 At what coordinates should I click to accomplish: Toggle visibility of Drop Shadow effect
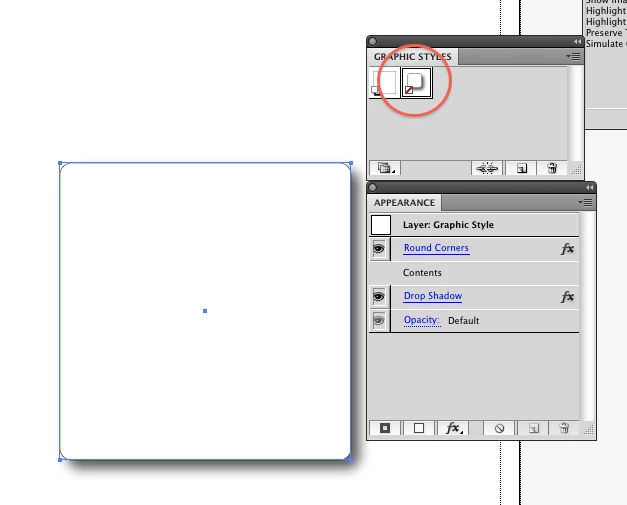tap(379, 297)
